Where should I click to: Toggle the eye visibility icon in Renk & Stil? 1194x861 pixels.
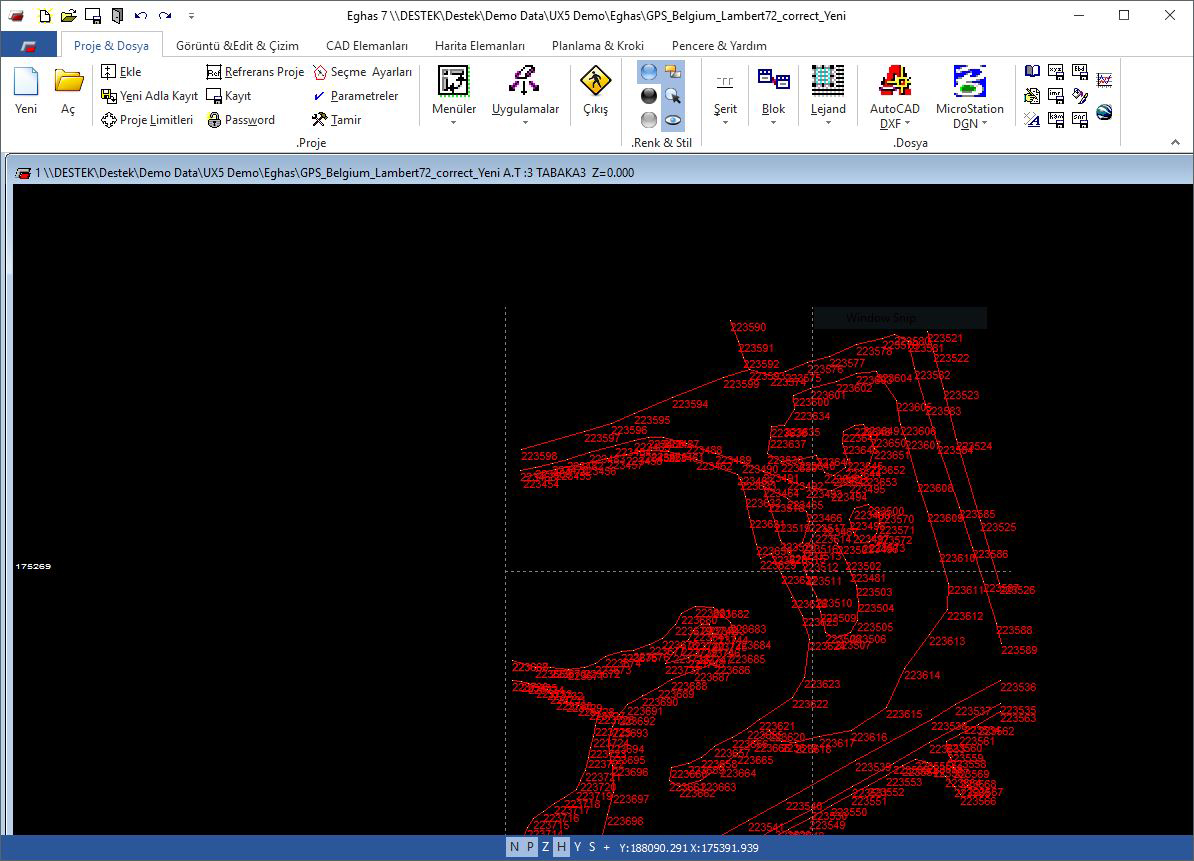pyautogui.click(x=673, y=120)
